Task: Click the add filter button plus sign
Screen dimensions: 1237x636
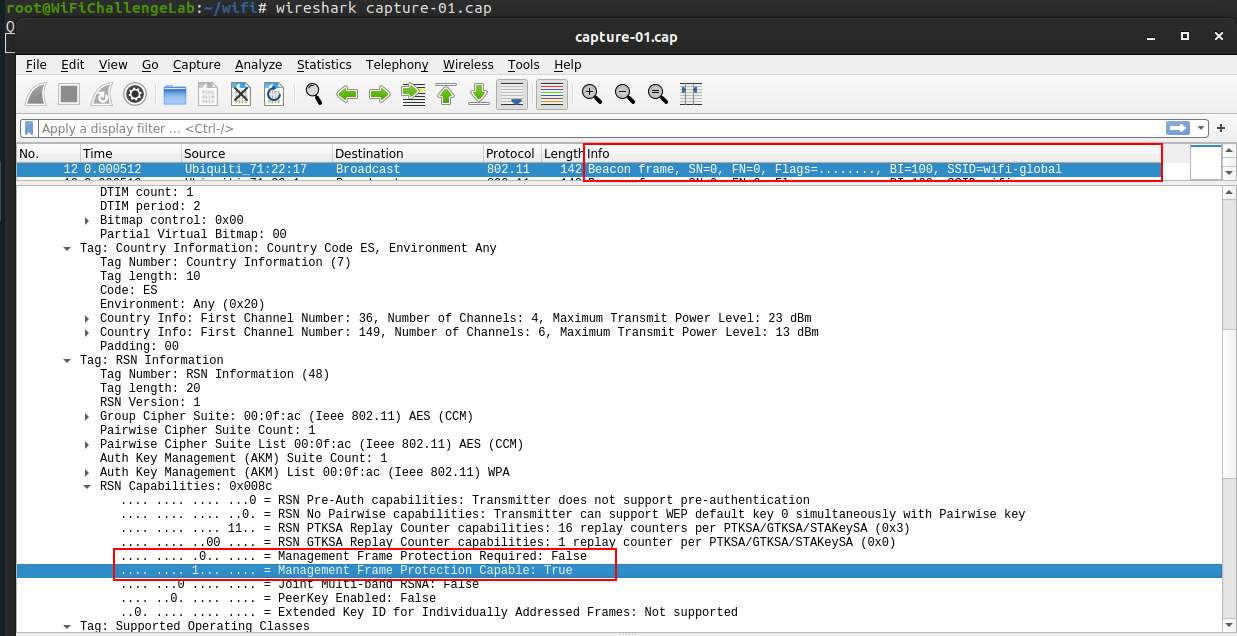Action: [1220, 128]
